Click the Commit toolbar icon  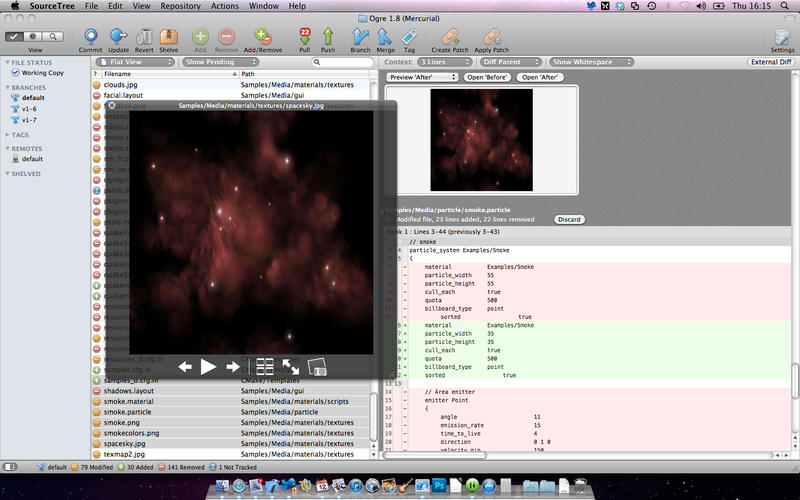(x=91, y=37)
